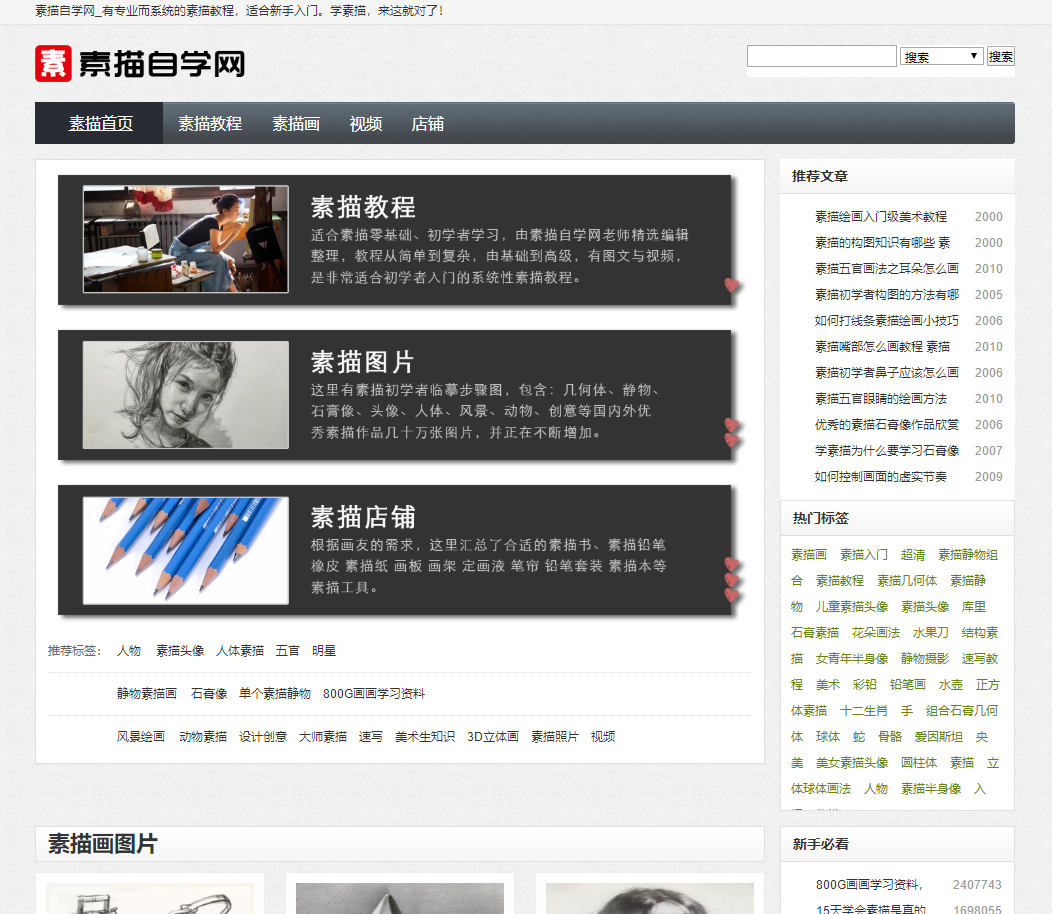Select the 静物素描画 tag link
The height and width of the screenshot is (914, 1052).
tap(147, 693)
